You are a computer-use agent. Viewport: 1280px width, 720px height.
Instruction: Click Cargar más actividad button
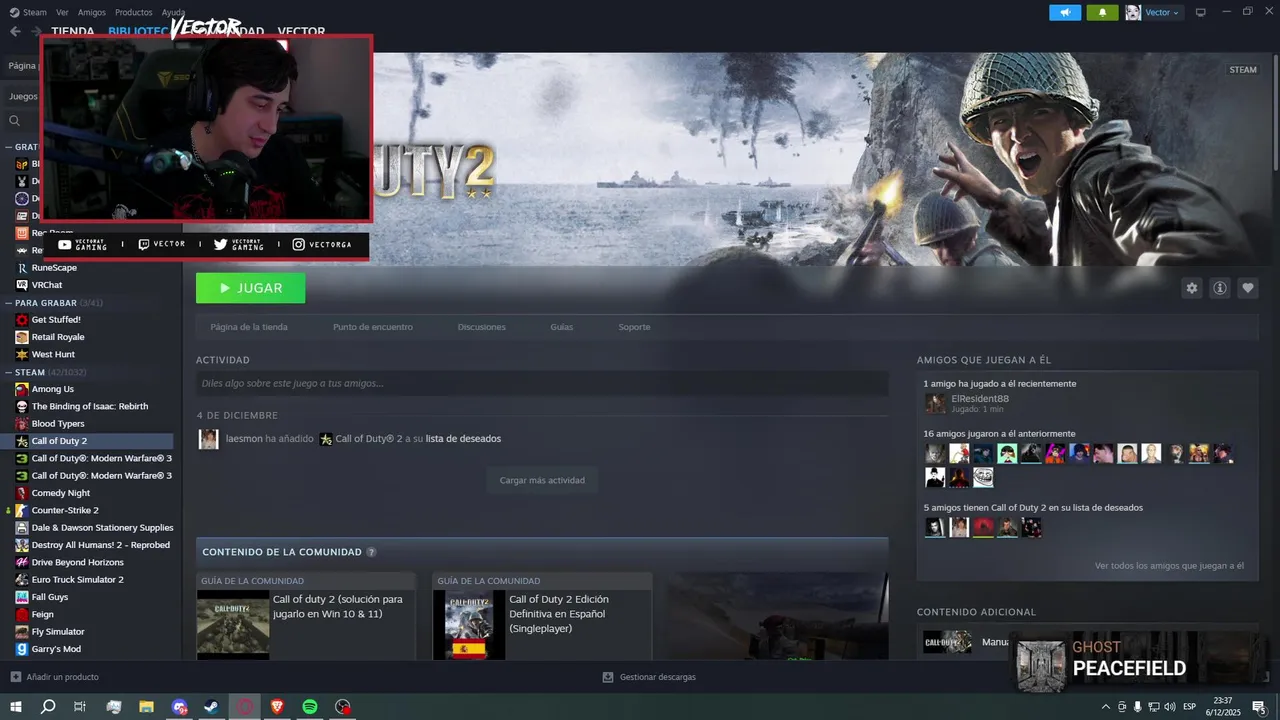tap(542, 480)
